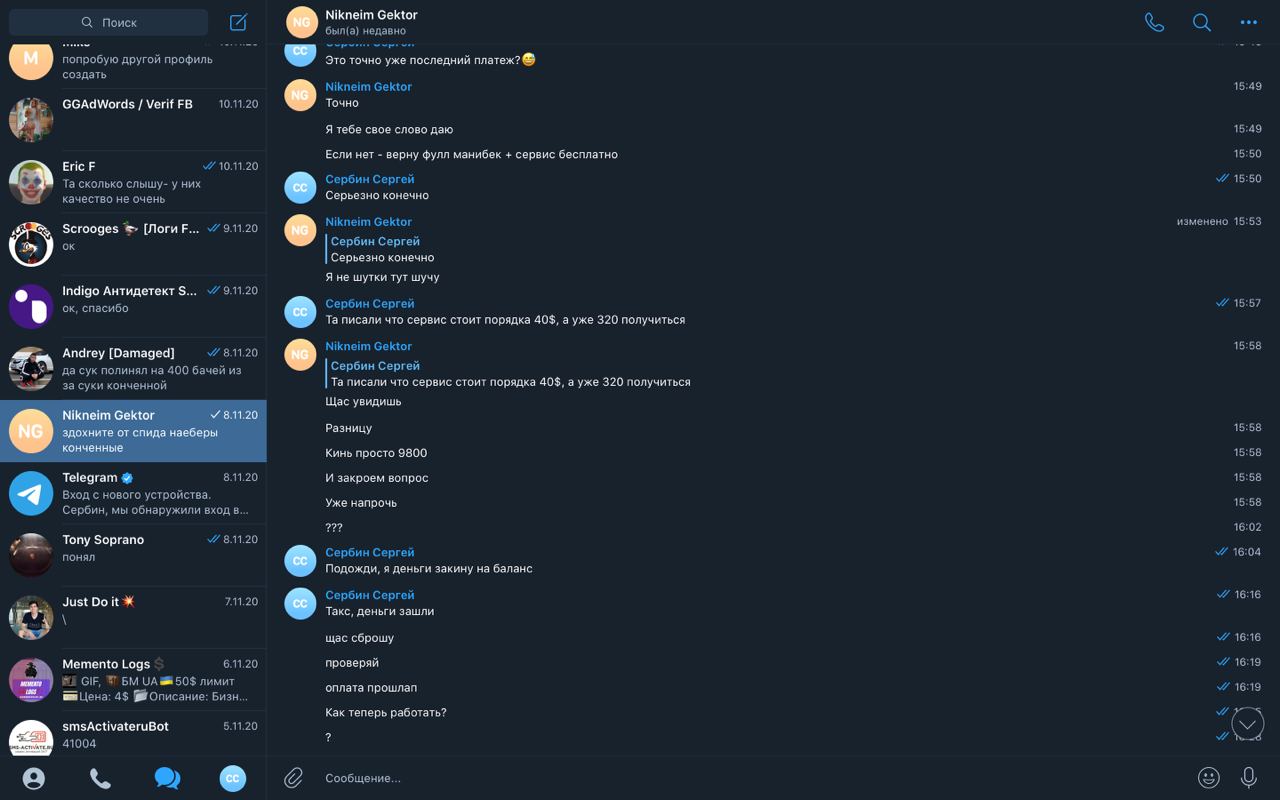This screenshot has width=1280, height=800.
Task: Jump to latest messages with down arrow
Action: (x=1248, y=723)
